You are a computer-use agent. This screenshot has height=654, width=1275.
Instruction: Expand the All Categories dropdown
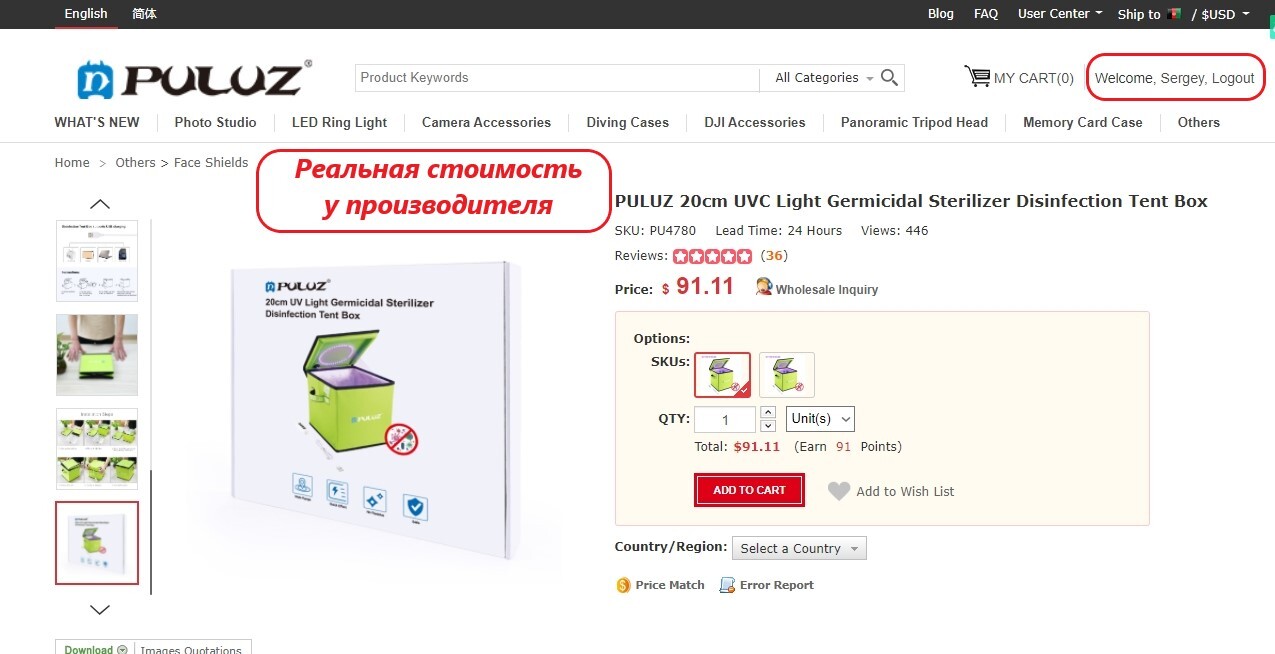824,78
